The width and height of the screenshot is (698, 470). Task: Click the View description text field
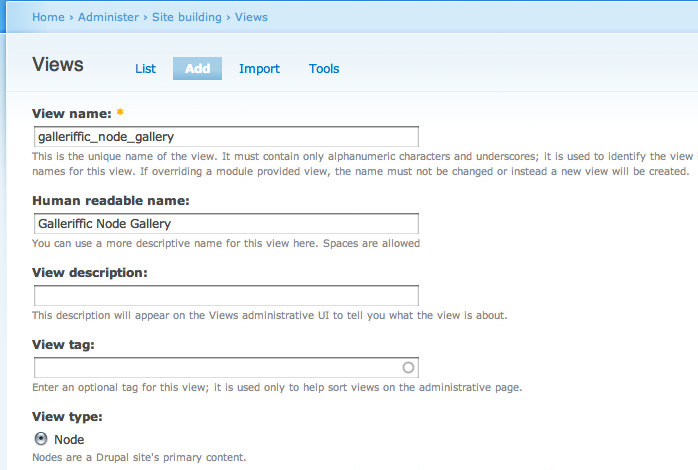226,296
